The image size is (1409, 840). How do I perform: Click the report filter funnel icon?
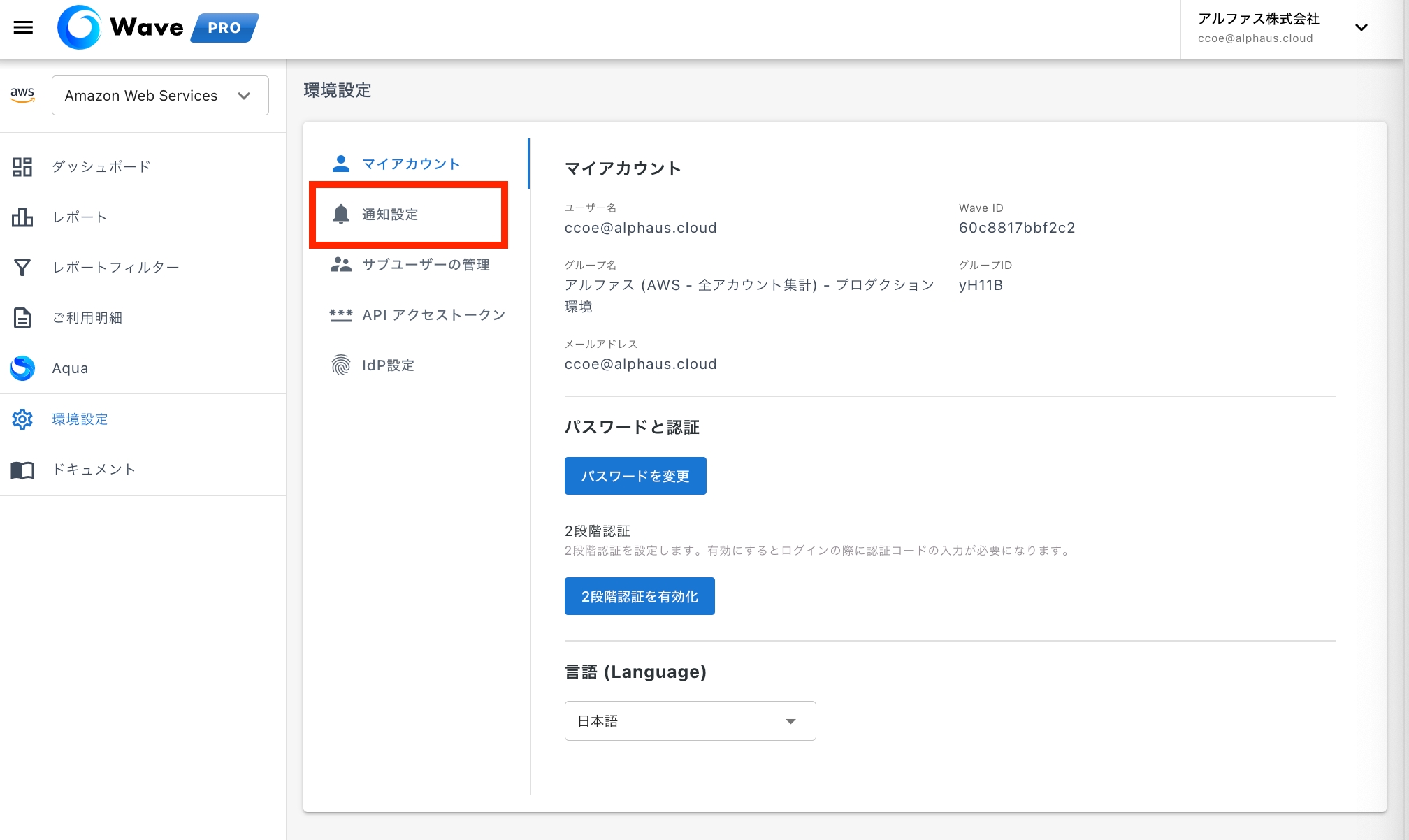(x=22, y=268)
